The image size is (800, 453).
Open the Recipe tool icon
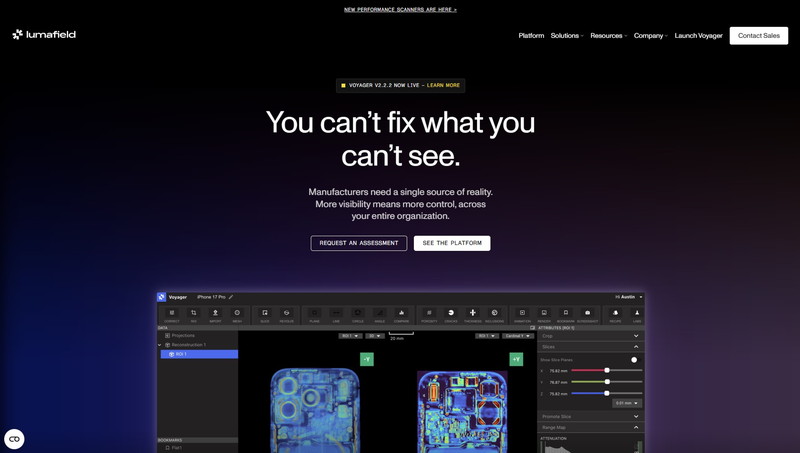(615, 315)
